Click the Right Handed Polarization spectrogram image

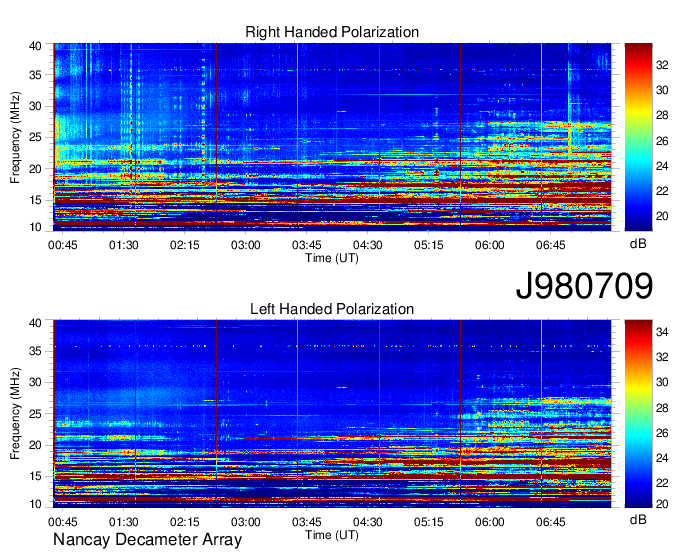click(332, 137)
